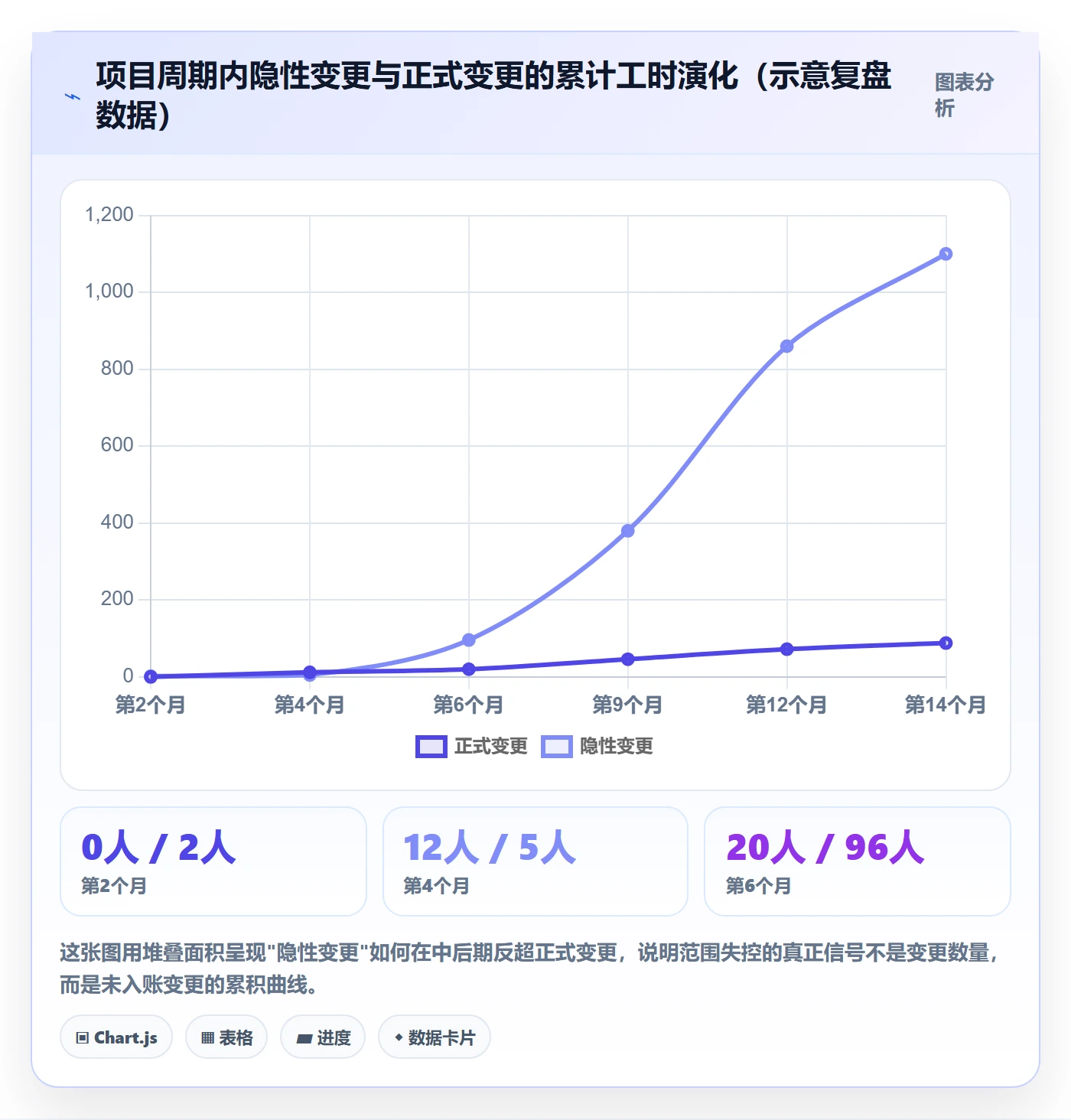Open the 20人 / 96人 data card
Image resolution: width=1071 pixels, height=1120 pixels.
click(858, 861)
